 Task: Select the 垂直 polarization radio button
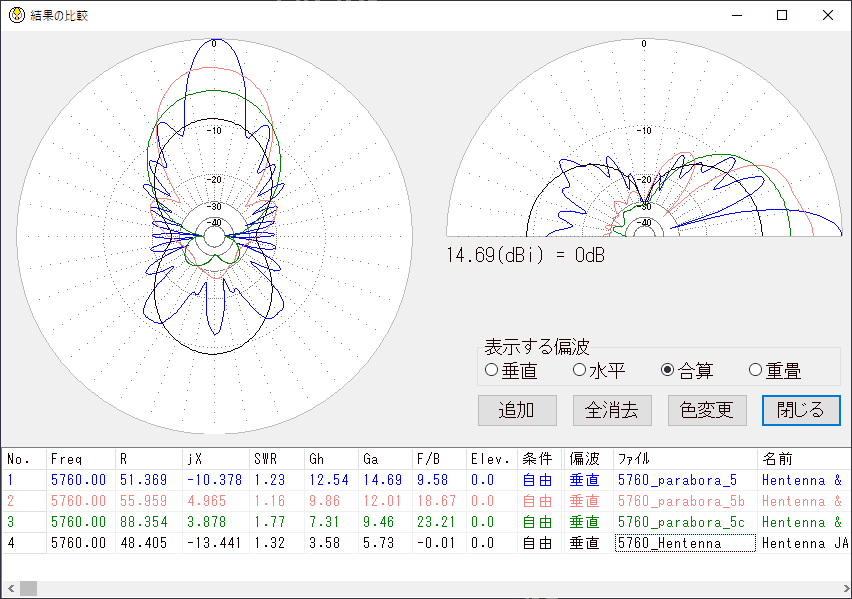click(491, 371)
